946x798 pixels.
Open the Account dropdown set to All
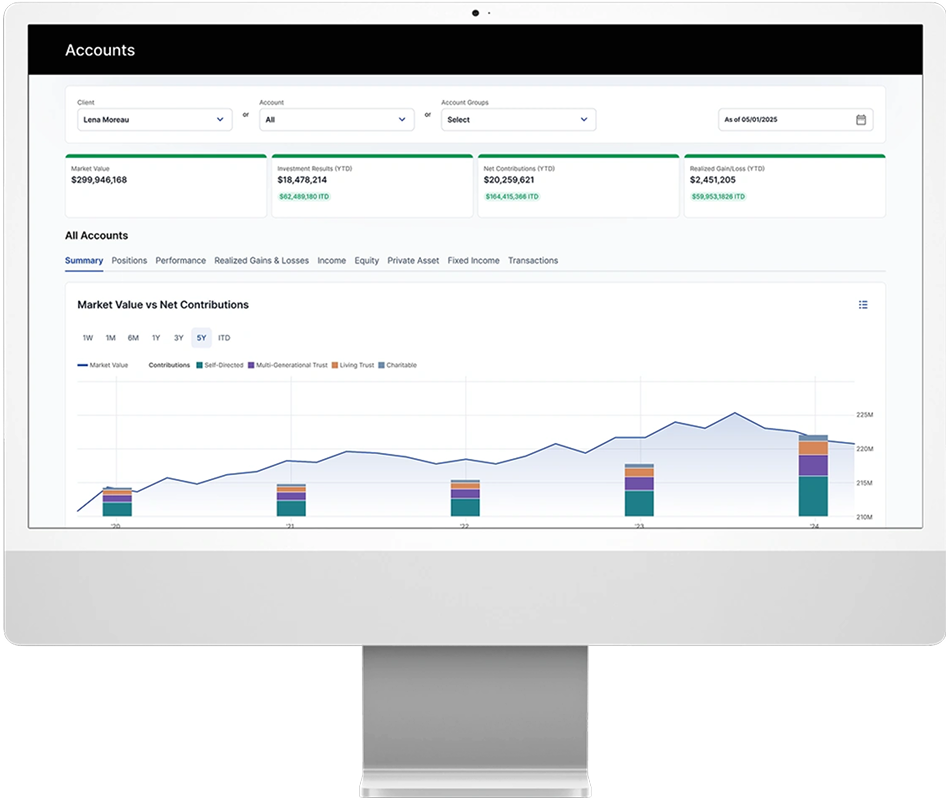[x=336, y=120]
